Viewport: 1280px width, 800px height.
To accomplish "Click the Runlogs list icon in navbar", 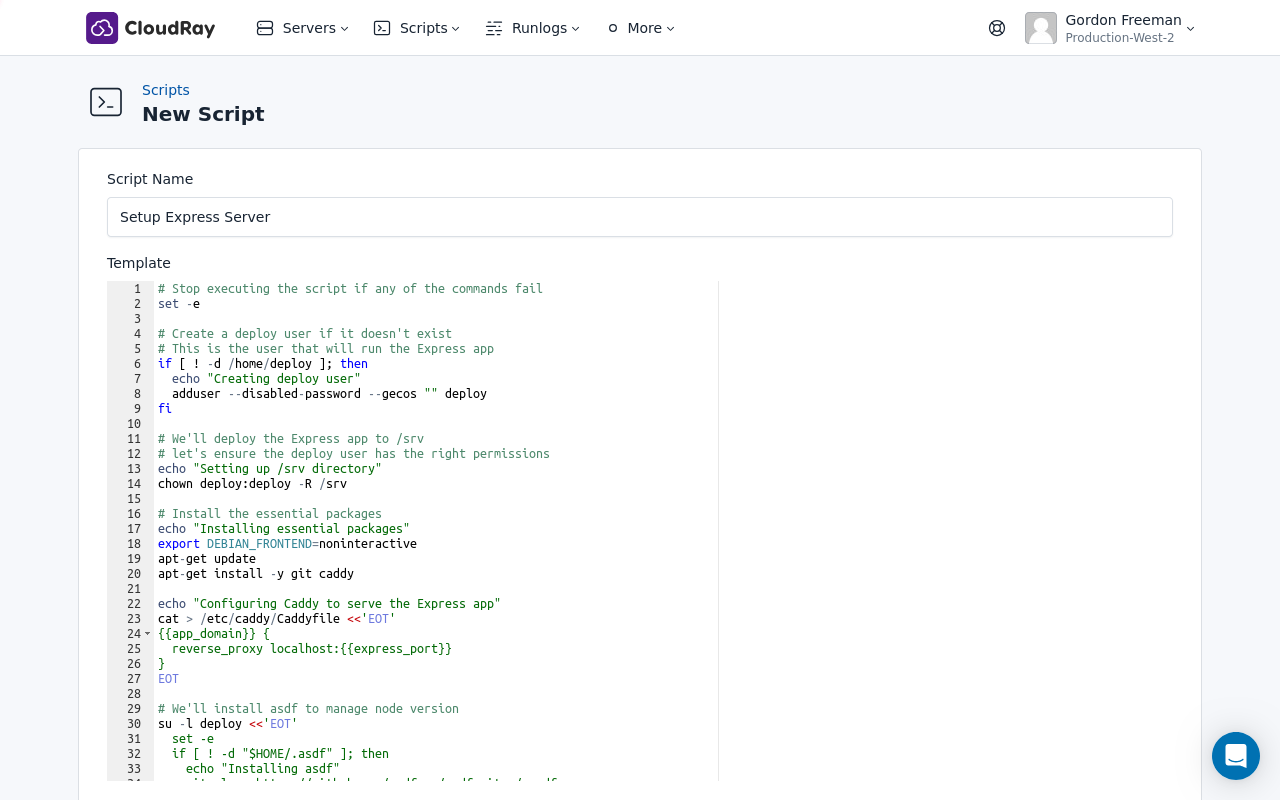I will pos(494,28).
